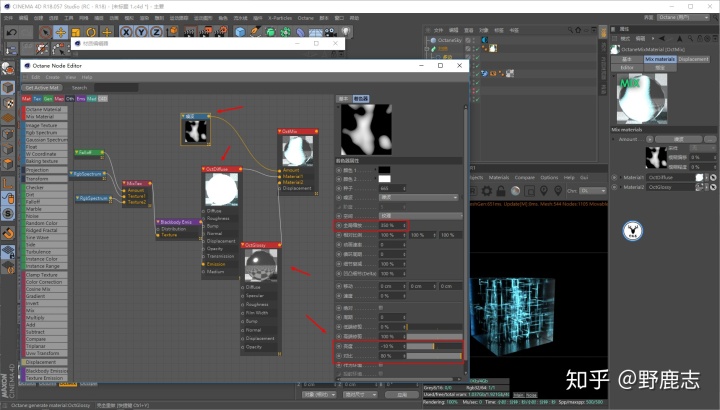Expand the Amount arrow in Mix materials
Viewport: 720px width, 410px height.
tap(650, 139)
